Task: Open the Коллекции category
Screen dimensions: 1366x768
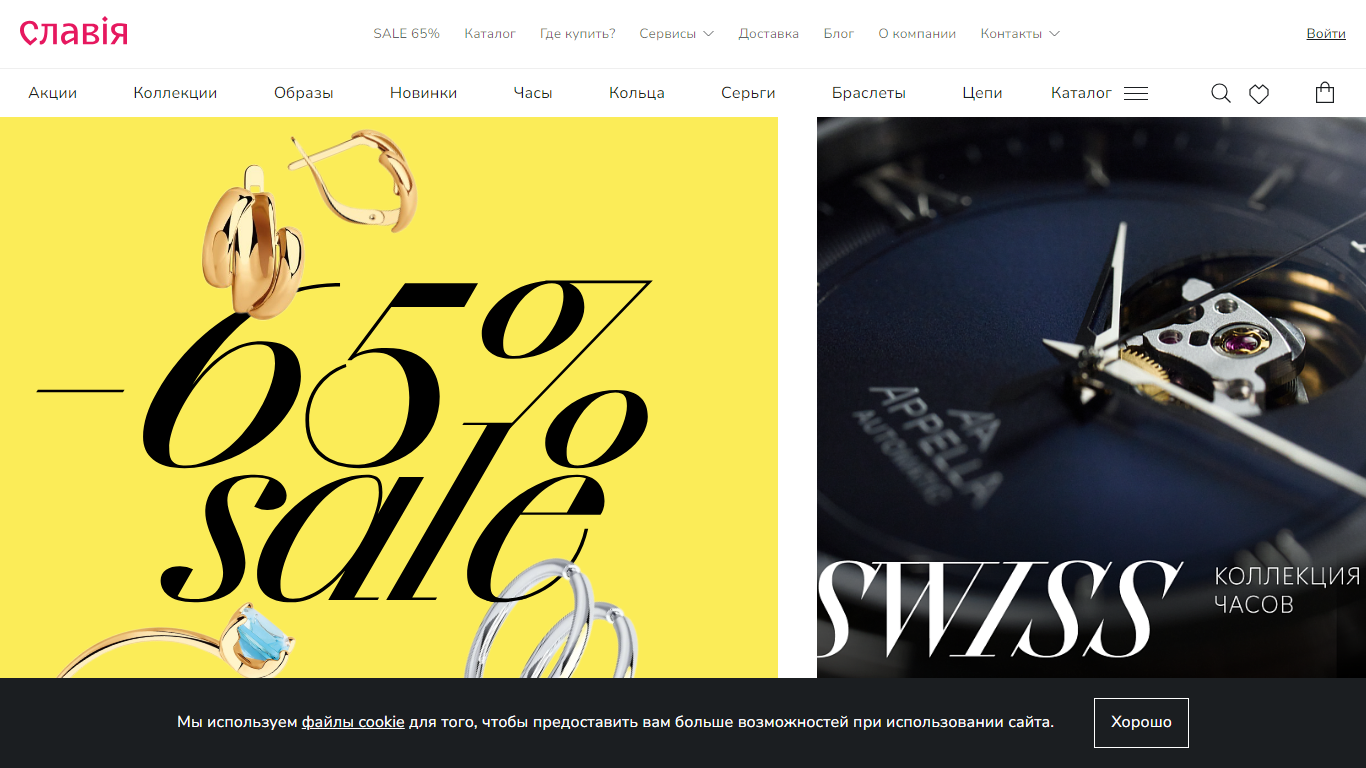Action: pos(175,93)
